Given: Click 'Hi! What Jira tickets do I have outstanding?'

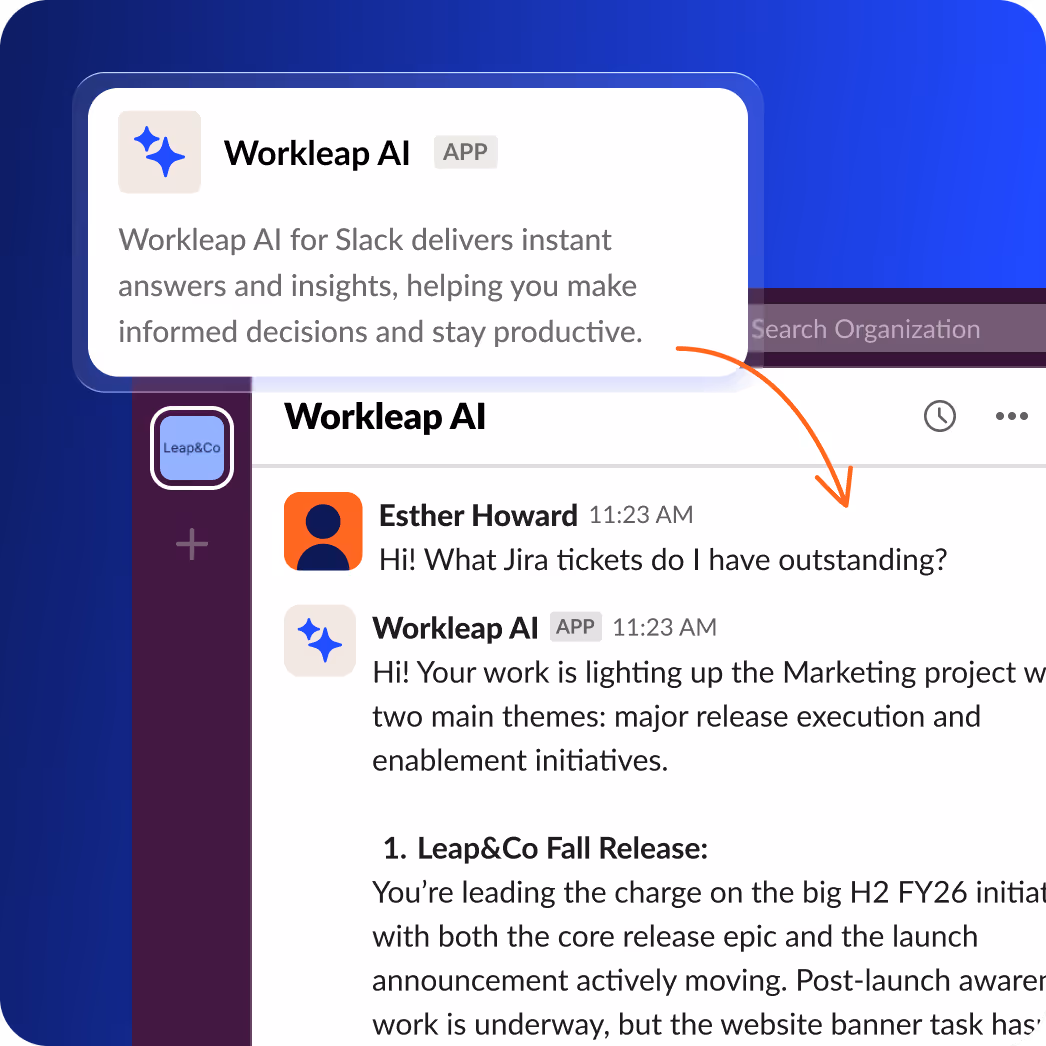Looking at the screenshot, I should pyautogui.click(x=663, y=560).
